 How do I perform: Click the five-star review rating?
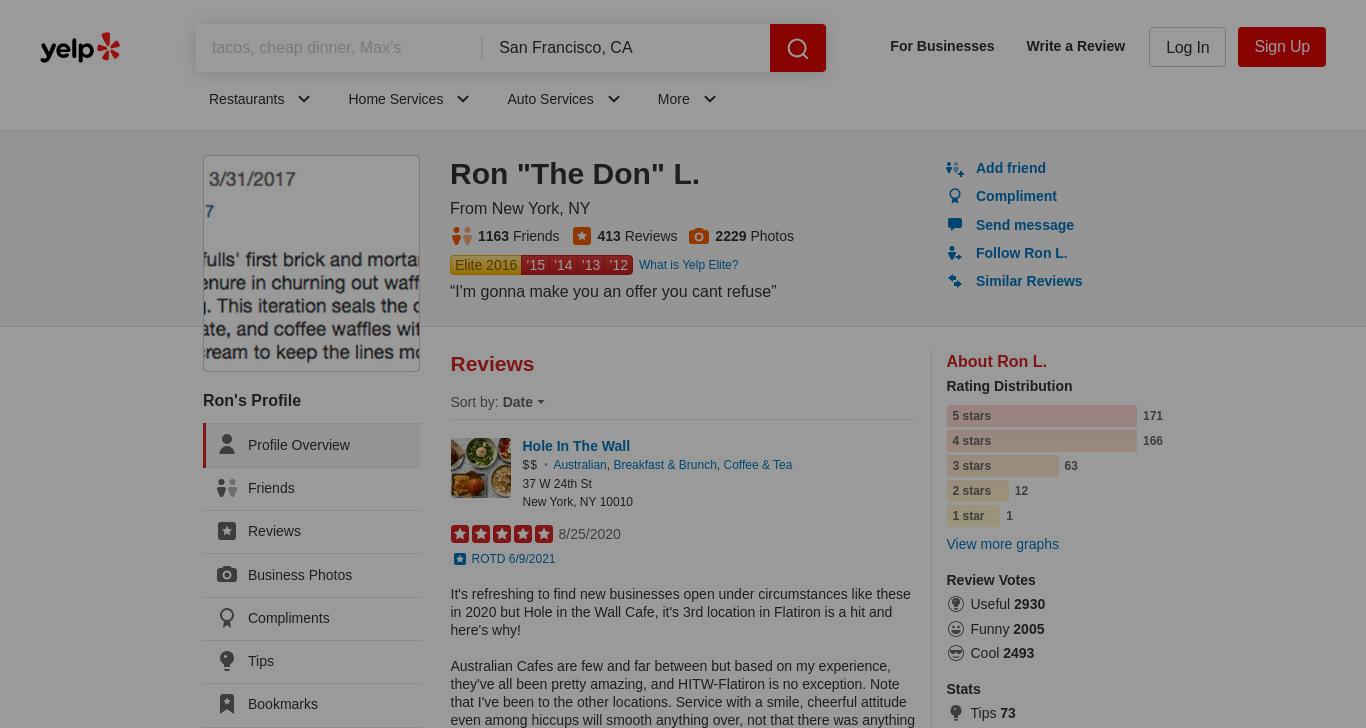click(x=502, y=534)
